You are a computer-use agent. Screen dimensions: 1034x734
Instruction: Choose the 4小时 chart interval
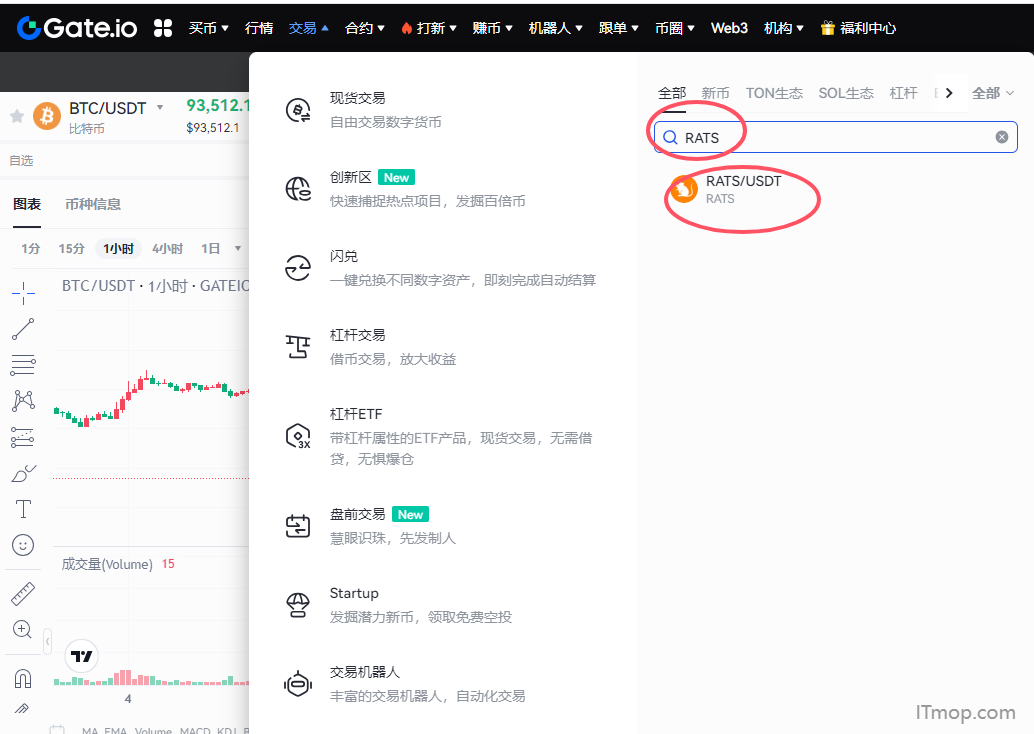click(x=167, y=249)
